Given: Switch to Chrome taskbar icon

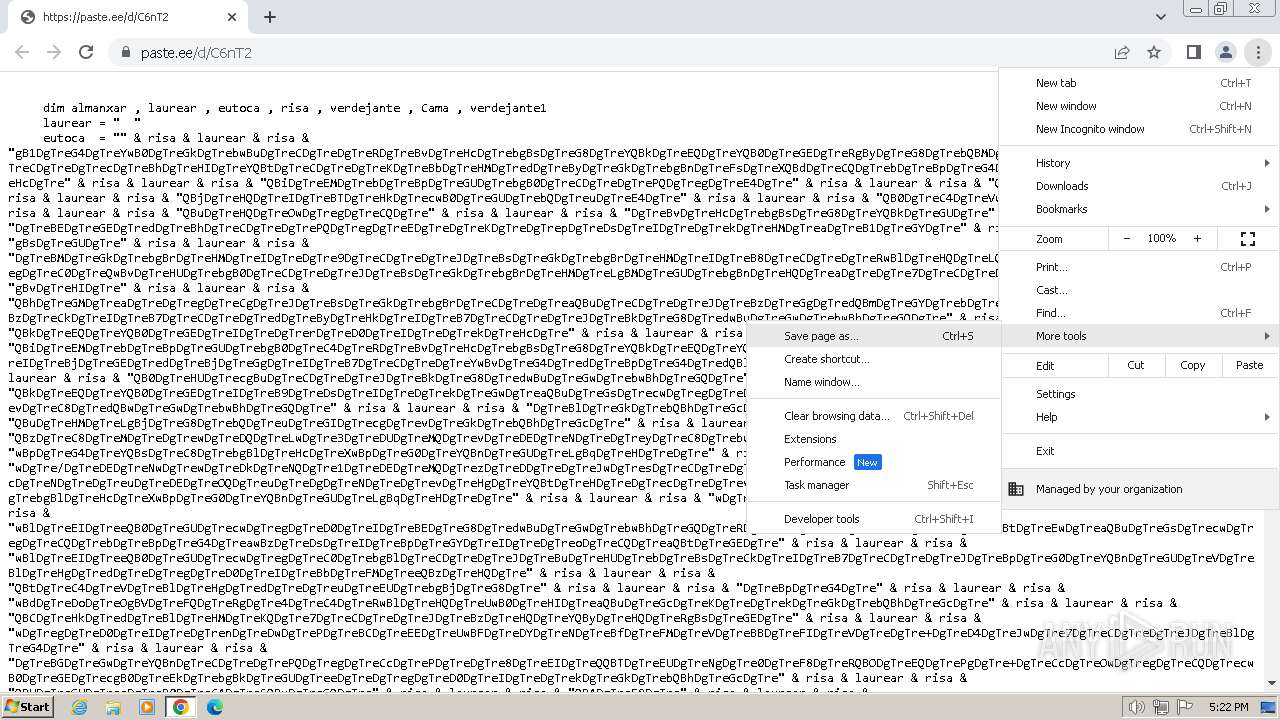Looking at the screenshot, I should point(181,707).
